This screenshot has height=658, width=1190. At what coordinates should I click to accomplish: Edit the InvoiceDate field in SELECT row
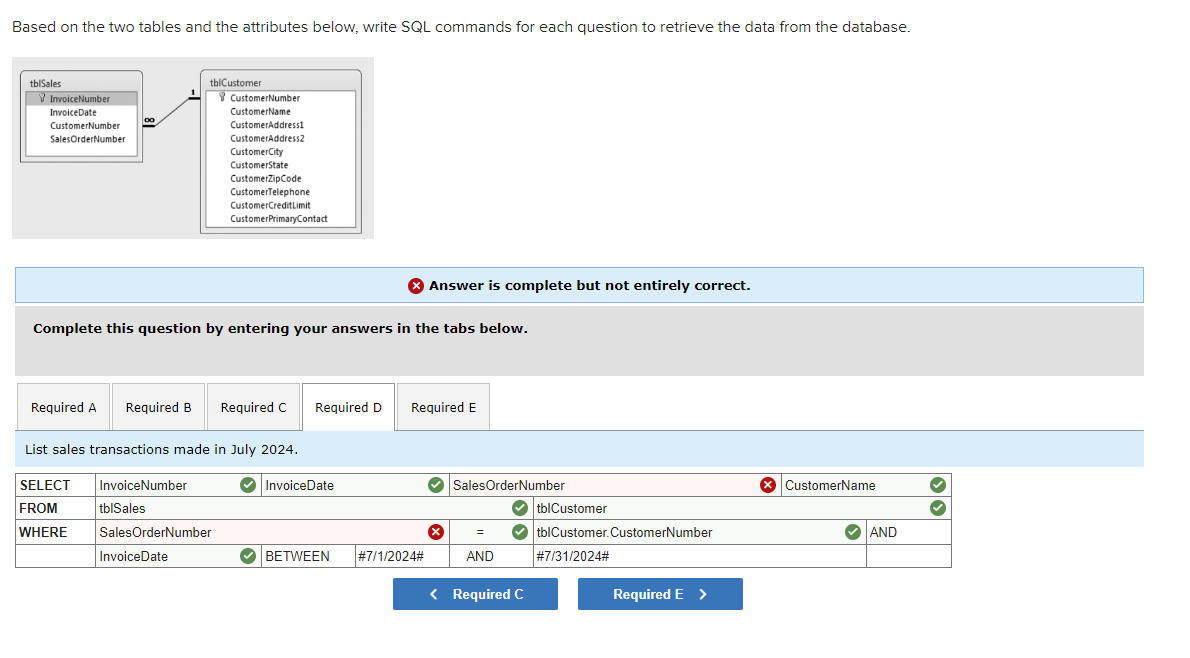[355, 485]
